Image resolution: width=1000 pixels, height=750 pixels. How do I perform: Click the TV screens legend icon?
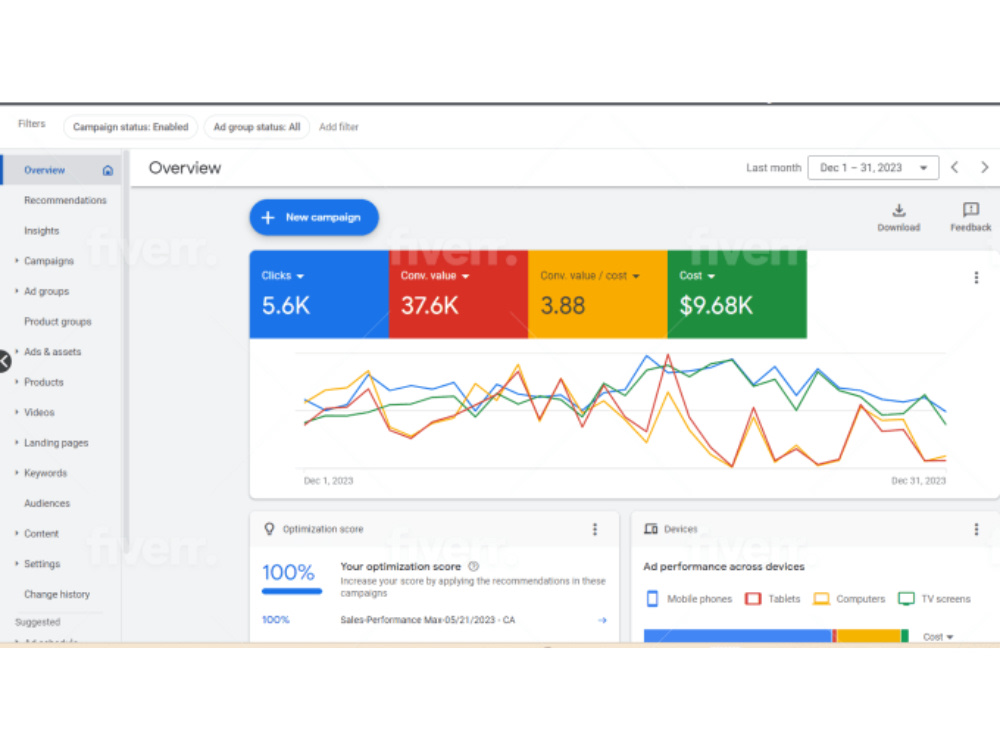coord(906,599)
